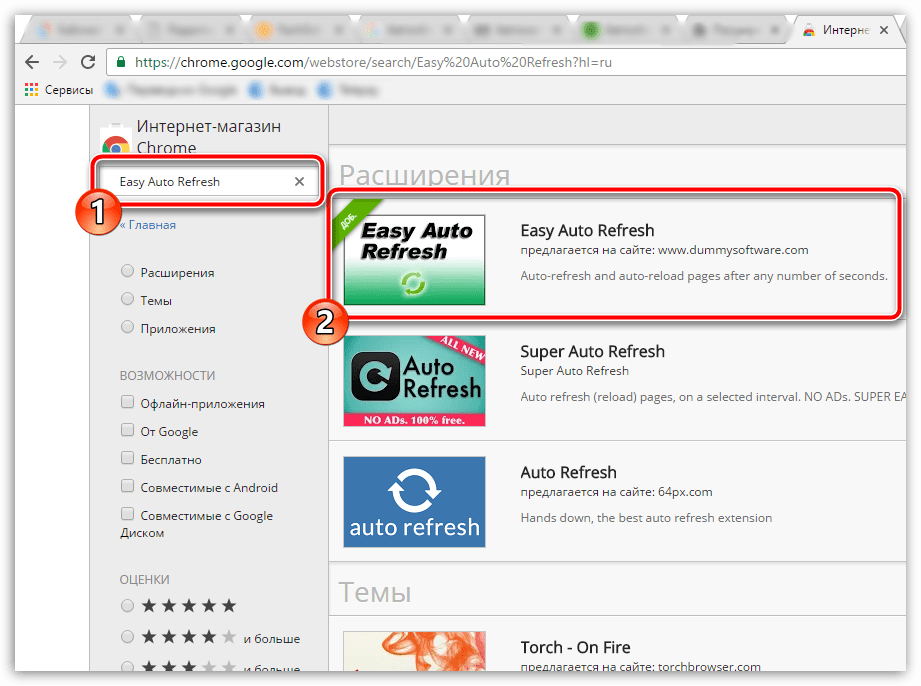Clear search text with the X icon
This screenshot has height=686, width=921.
[x=299, y=182]
